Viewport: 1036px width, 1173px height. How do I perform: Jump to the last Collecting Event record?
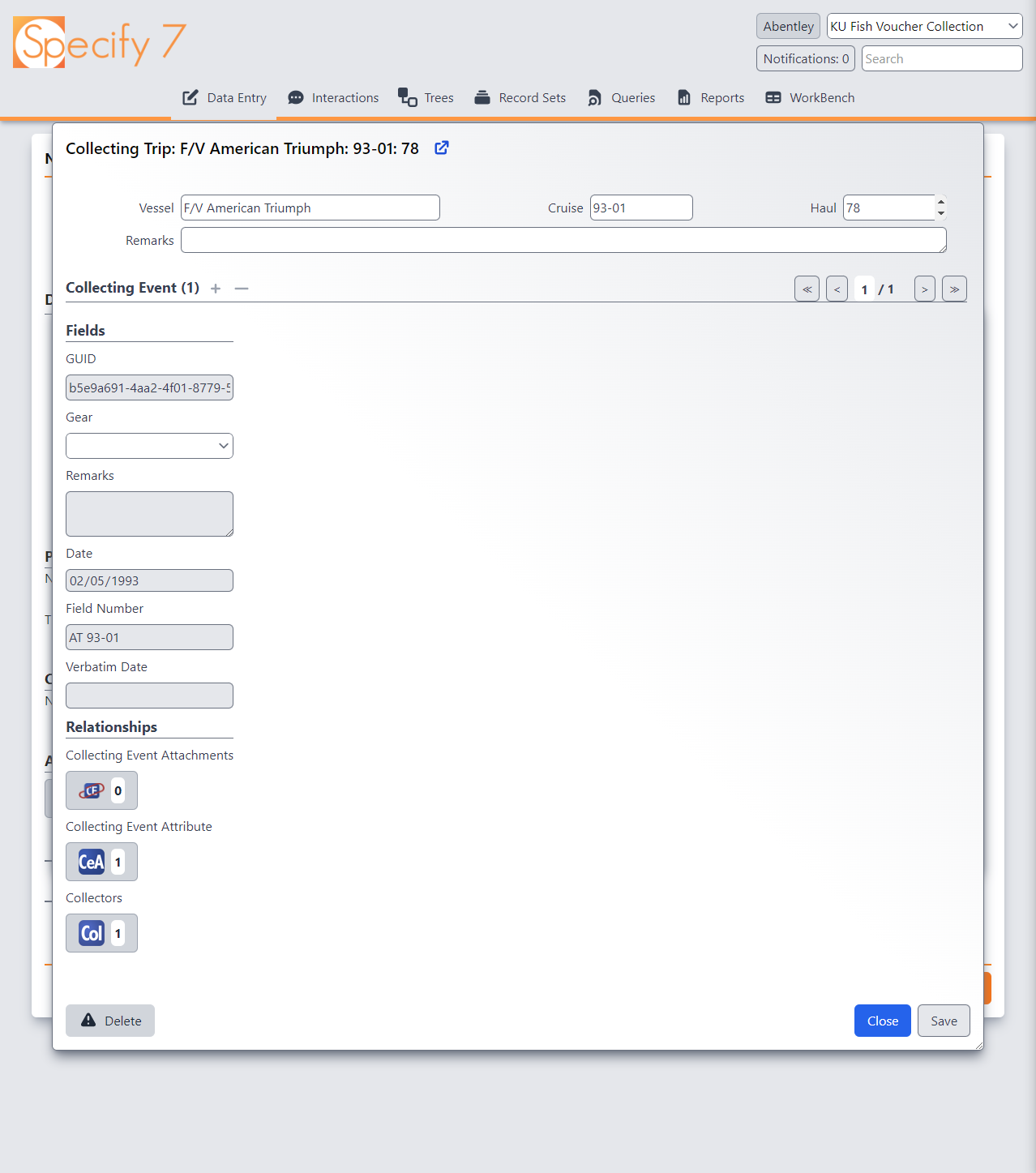pos(954,289)
